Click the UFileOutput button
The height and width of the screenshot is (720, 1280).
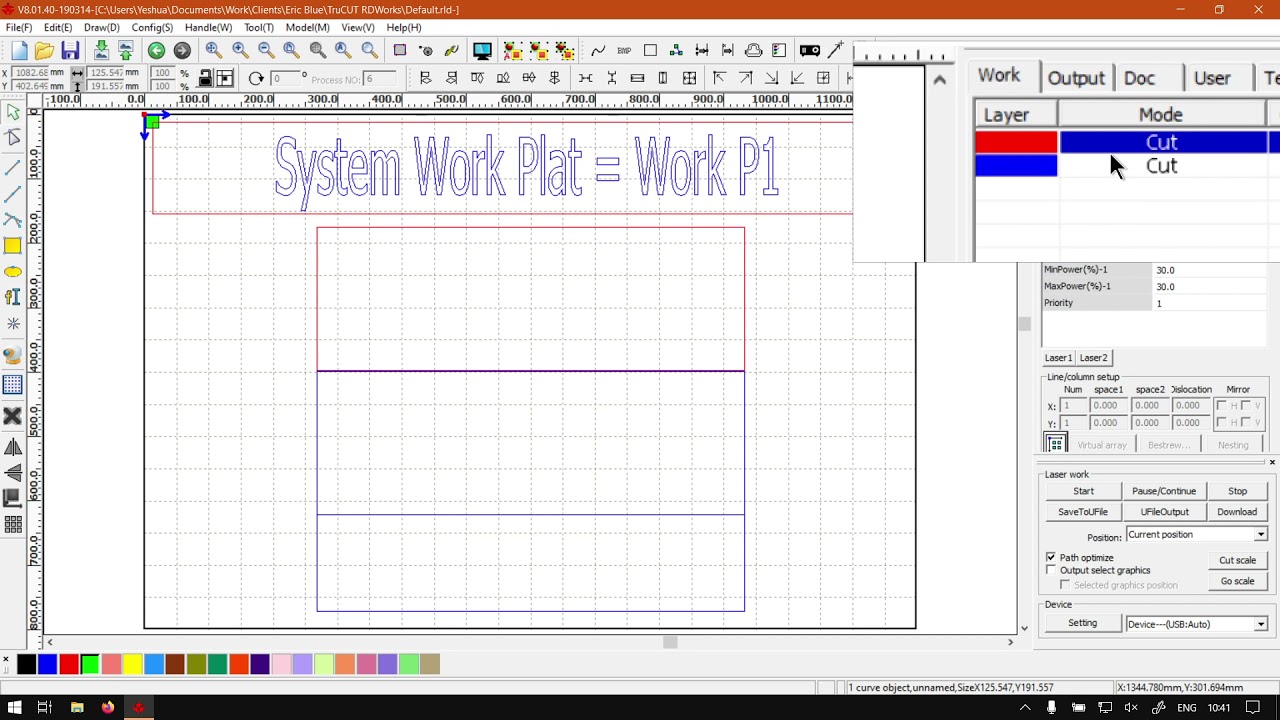[x=1164, y=512]
